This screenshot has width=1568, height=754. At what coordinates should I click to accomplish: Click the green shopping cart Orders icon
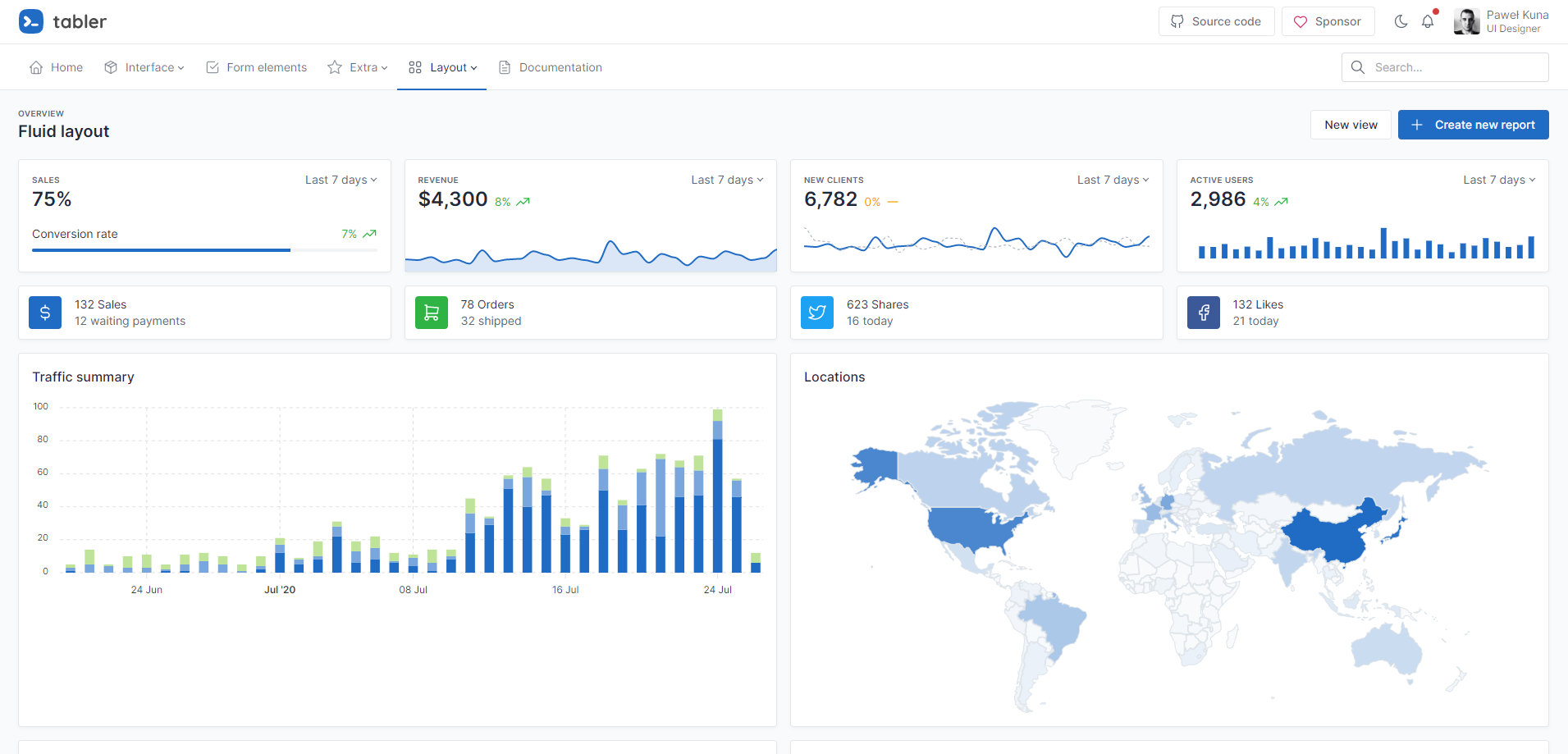[x=432, y=313]
